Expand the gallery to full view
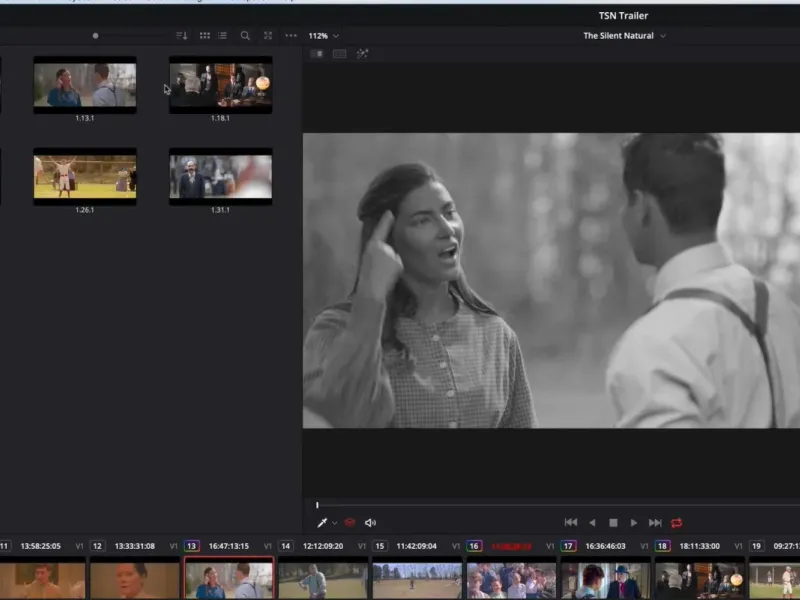The image size is (800, 600). tap(268, 36)
